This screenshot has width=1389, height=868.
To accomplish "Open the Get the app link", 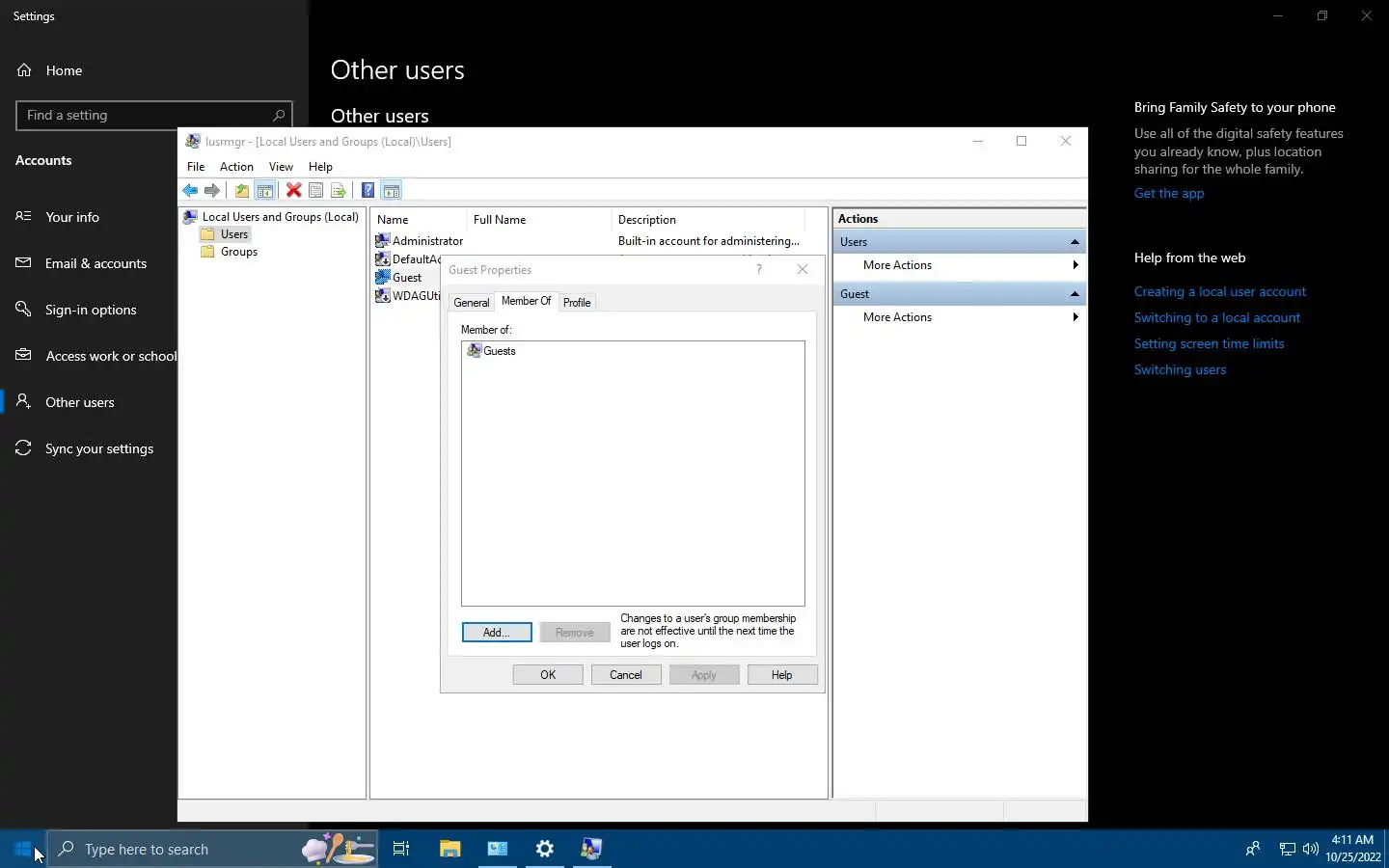I will pos(1169,193).
